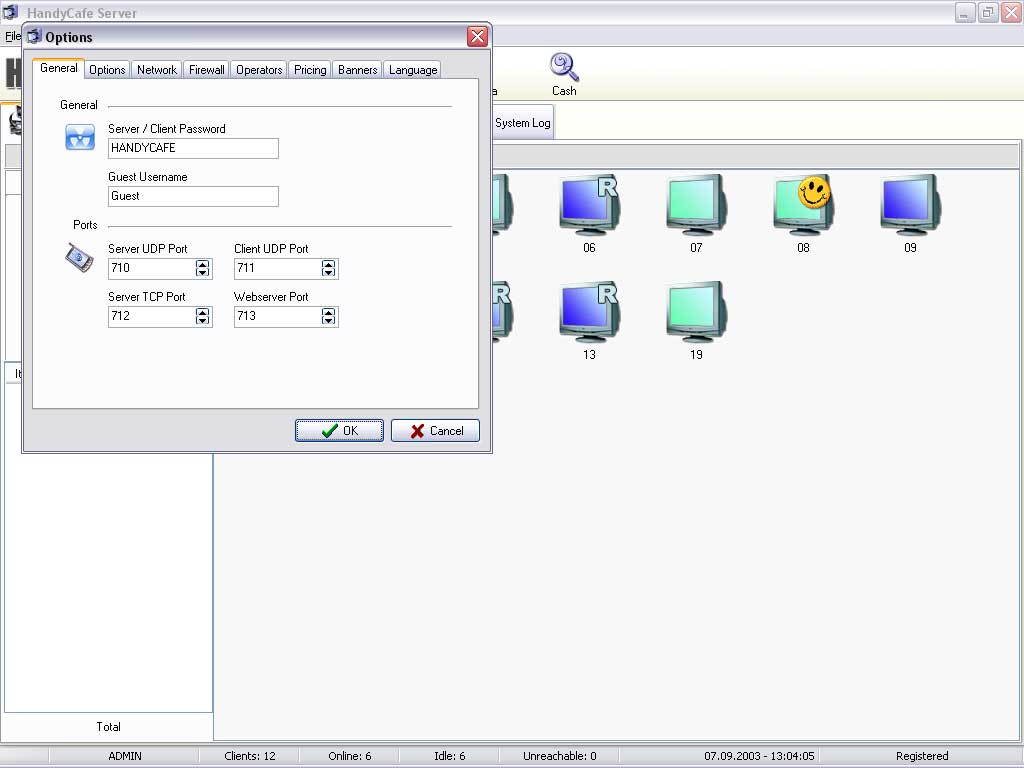Screen dimensions: 1024x768
Task: Confirm settings with the OK button
Action: coord(339,430)
